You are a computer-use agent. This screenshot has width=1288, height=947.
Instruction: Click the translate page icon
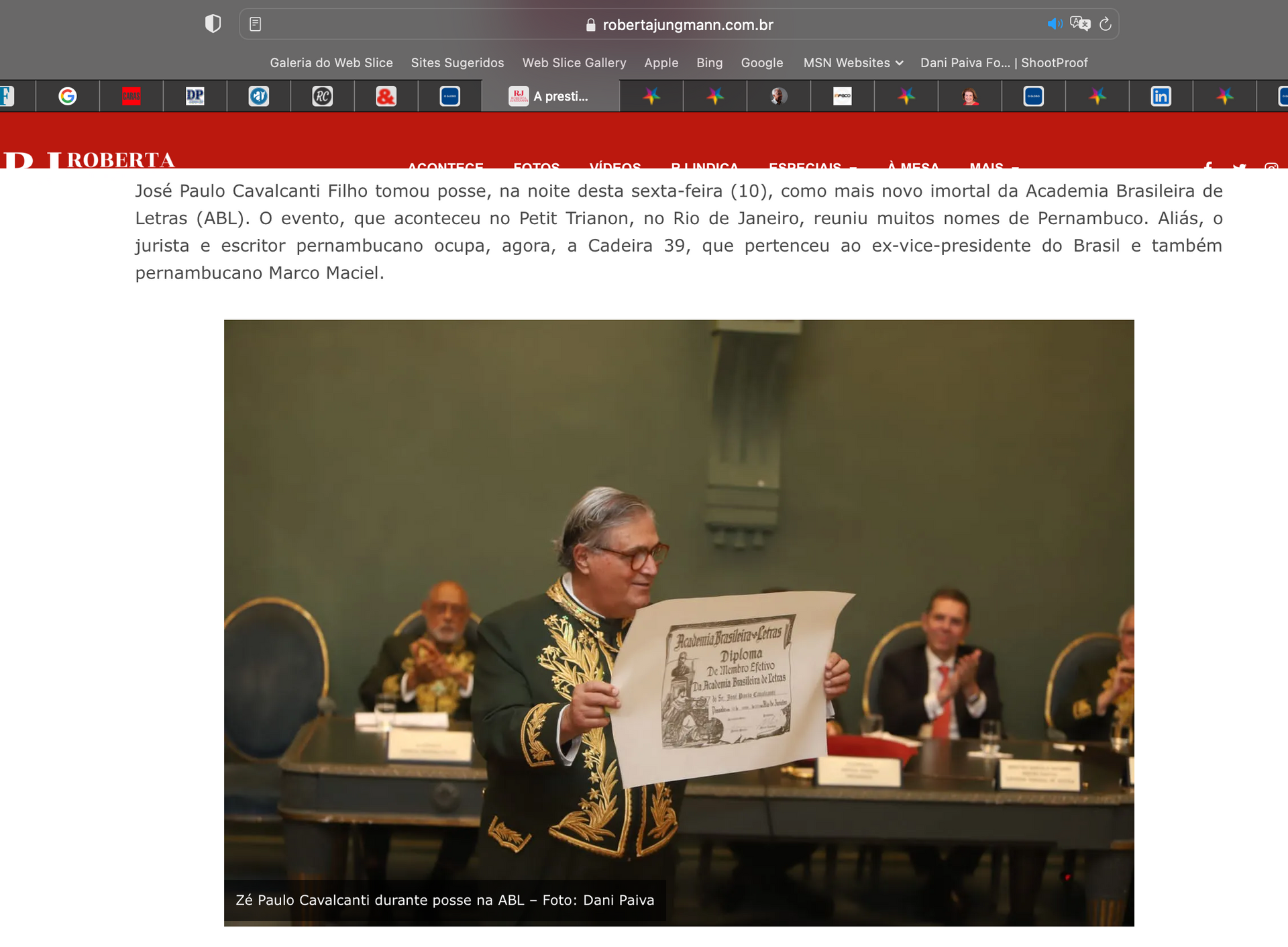point(1079,24)
